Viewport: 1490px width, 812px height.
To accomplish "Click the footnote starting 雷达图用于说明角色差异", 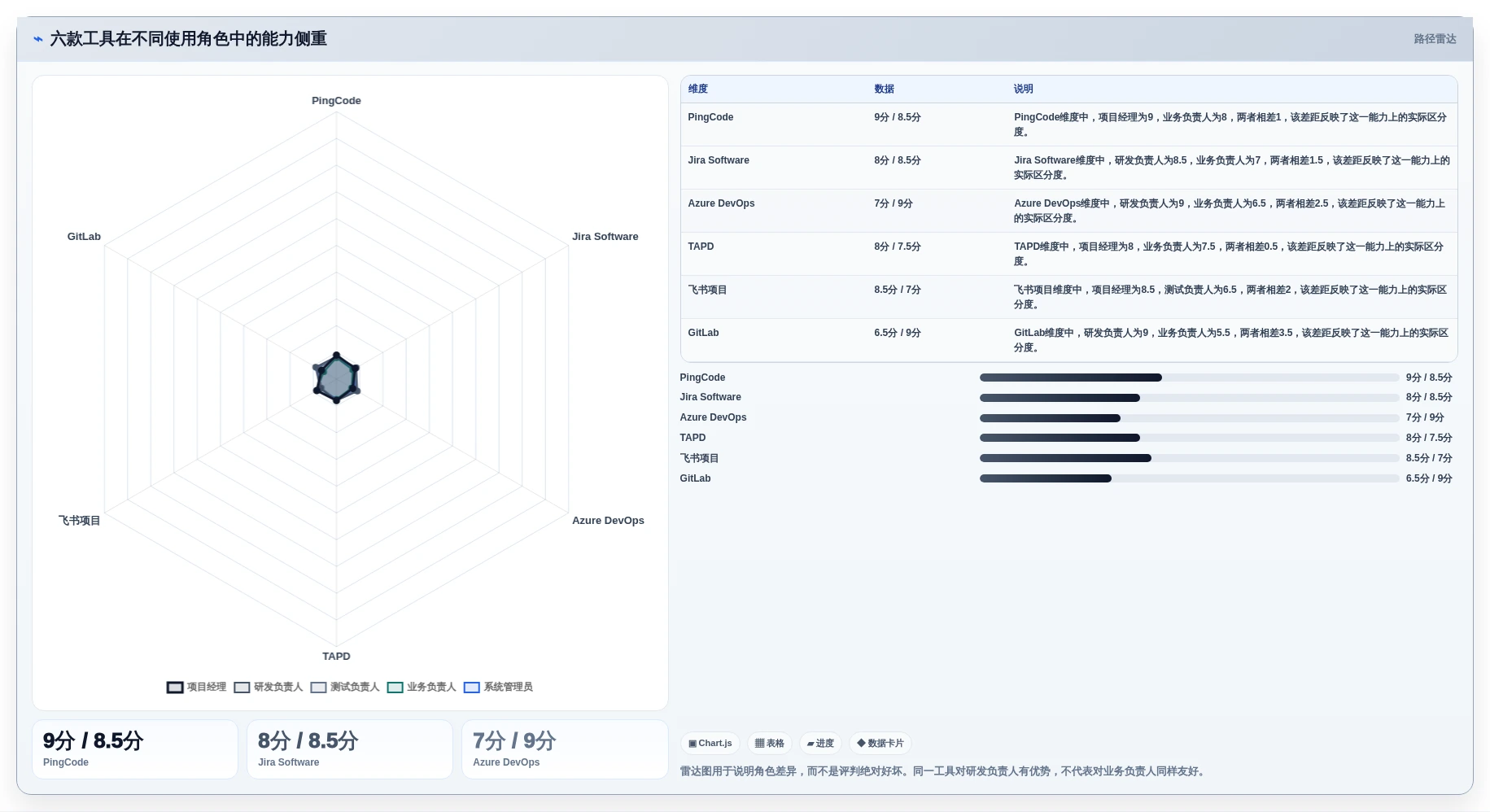I will click(943, 771).
